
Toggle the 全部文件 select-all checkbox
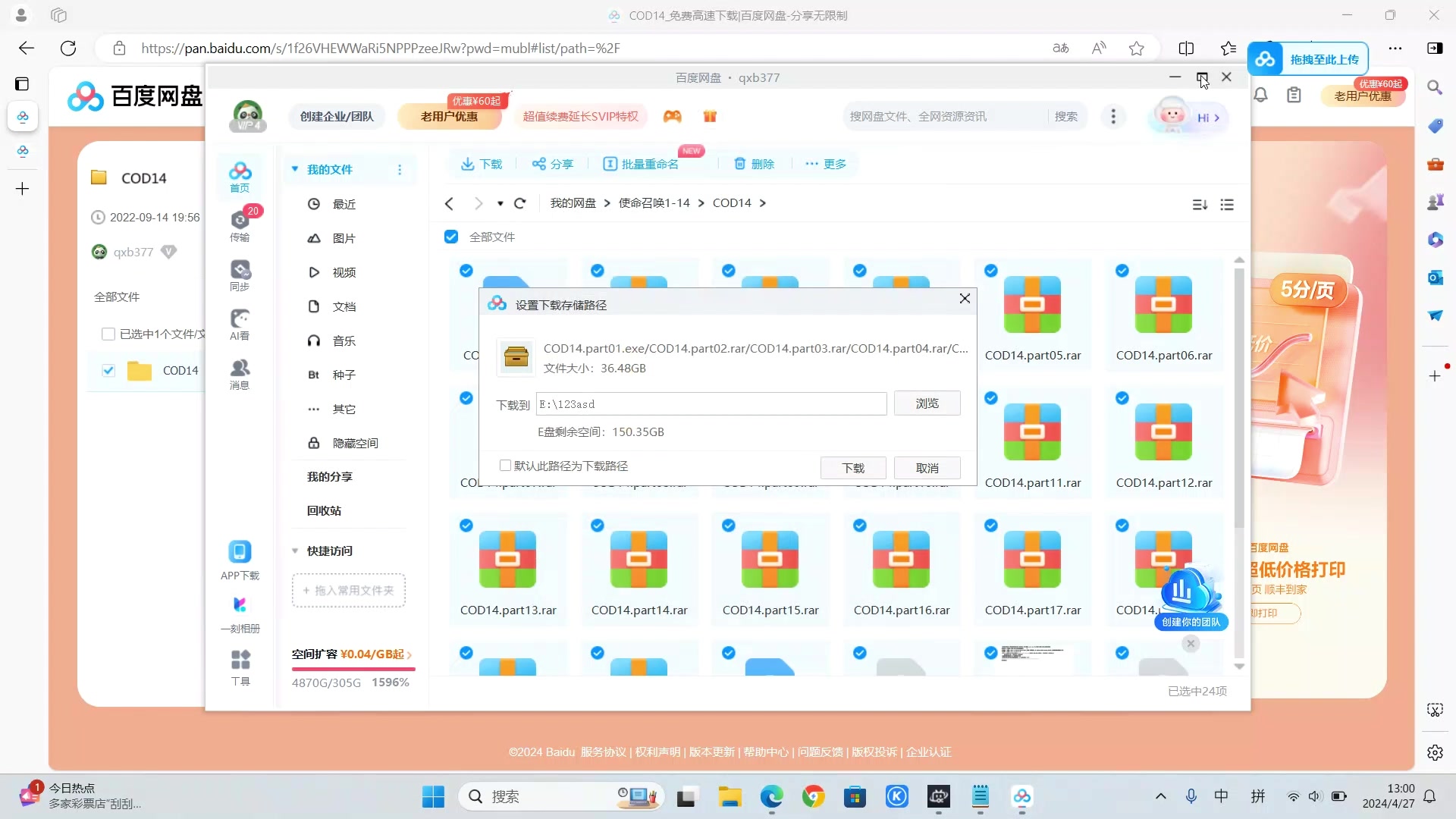click(451, 237)
